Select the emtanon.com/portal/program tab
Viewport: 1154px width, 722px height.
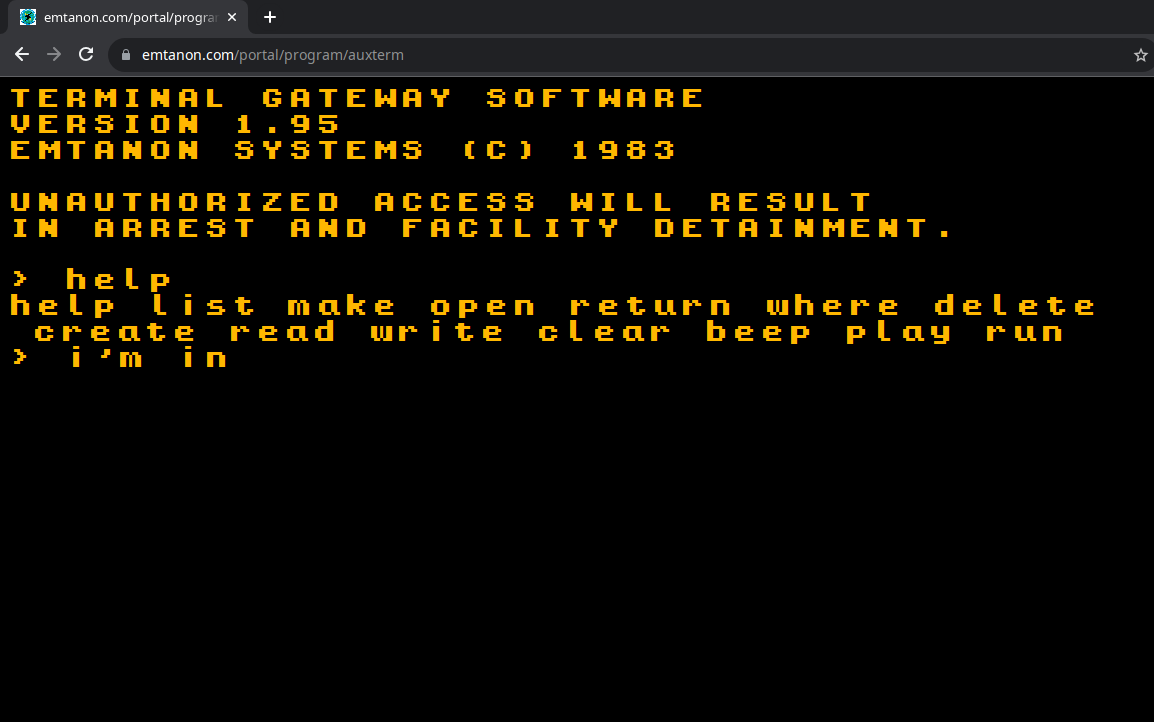pos(130,17)
